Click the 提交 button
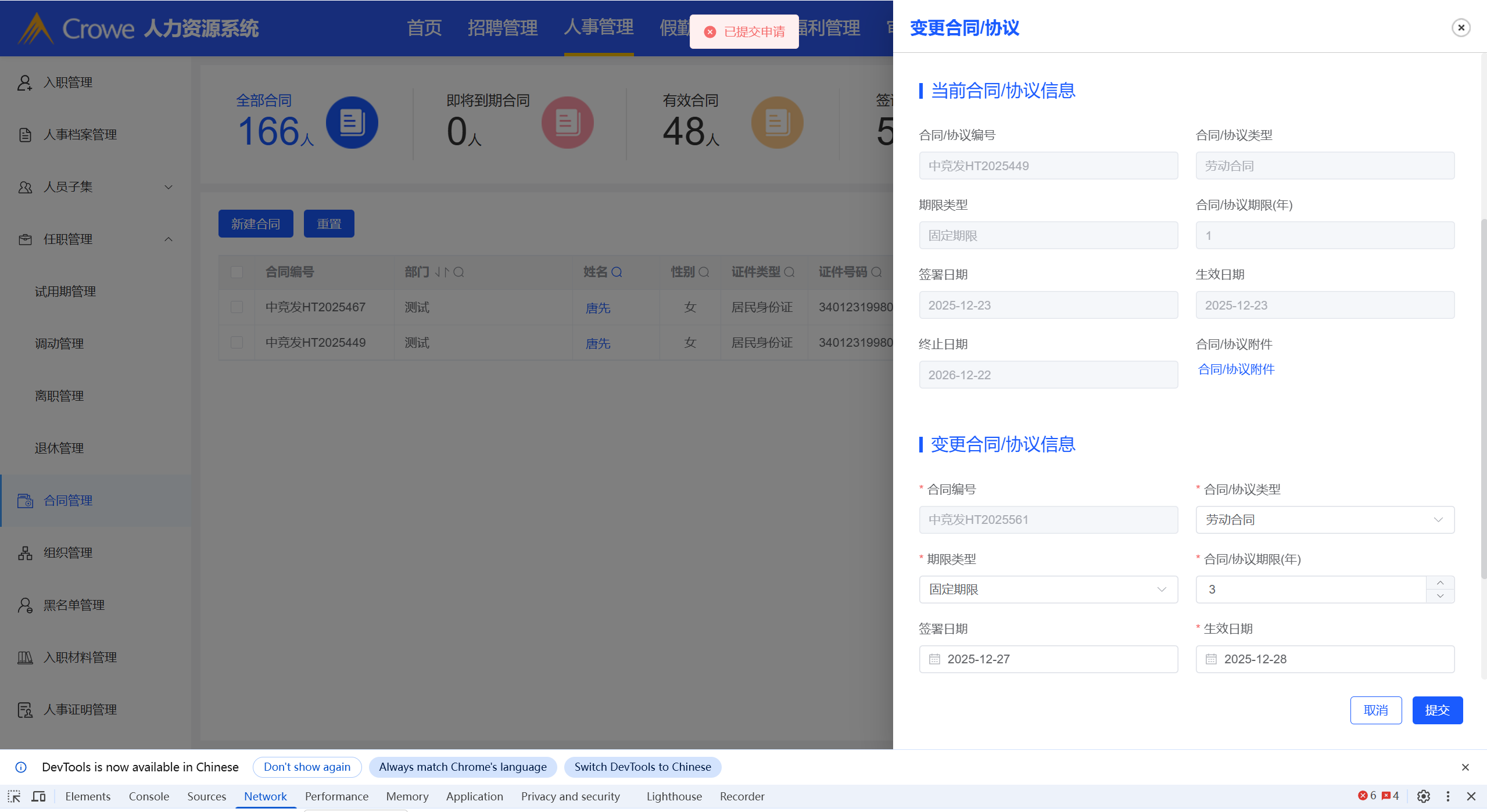Screen dimensions: 1487x812 click(1436, 710)
